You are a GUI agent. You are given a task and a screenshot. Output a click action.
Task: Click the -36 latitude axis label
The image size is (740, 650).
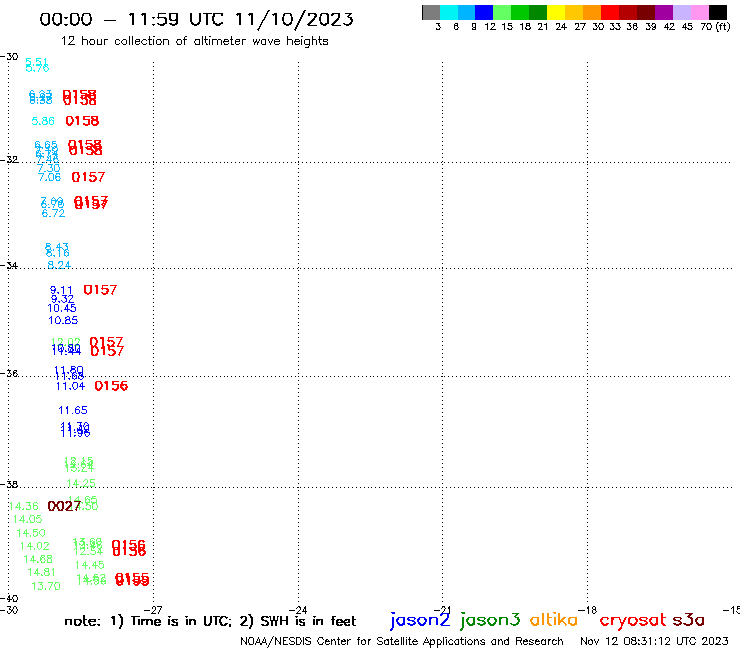coord(9,373)
